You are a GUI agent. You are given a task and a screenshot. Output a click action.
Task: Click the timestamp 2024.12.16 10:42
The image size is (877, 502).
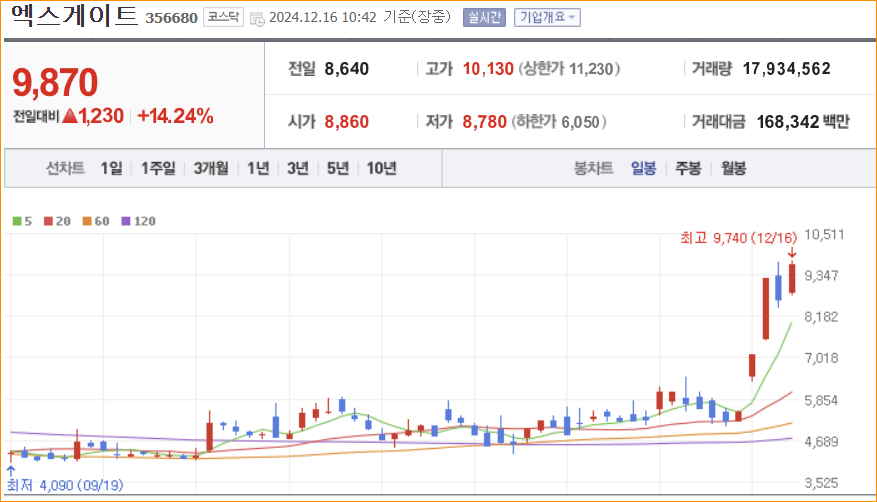pos(323,17)
